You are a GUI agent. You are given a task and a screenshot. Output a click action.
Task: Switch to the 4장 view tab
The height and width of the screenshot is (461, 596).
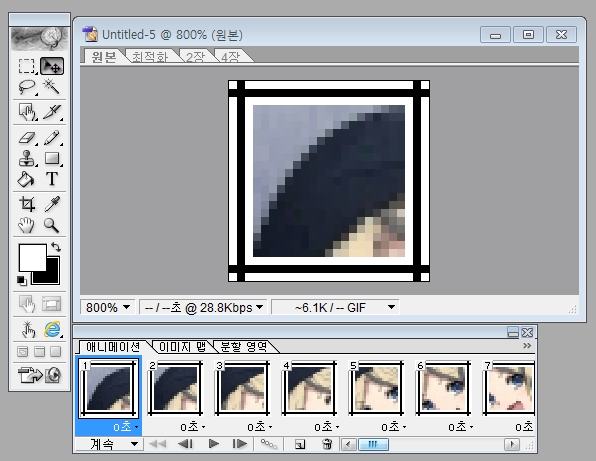(231, 57)
